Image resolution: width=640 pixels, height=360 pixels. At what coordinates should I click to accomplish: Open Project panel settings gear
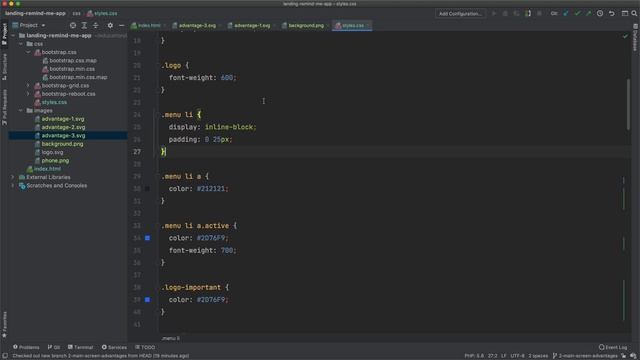pyautogui.click(x=110, y=25)
